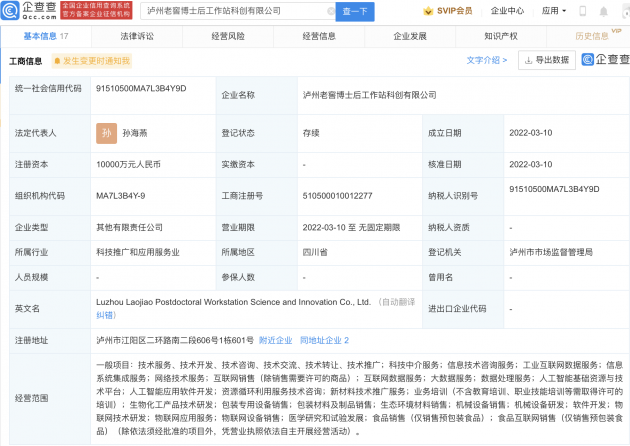This screenshot has width=630, height=446.
Task: Select credit code 91510500MA7L3B4Y9D beside 统一社会信用代码
Action: [141, 88]
